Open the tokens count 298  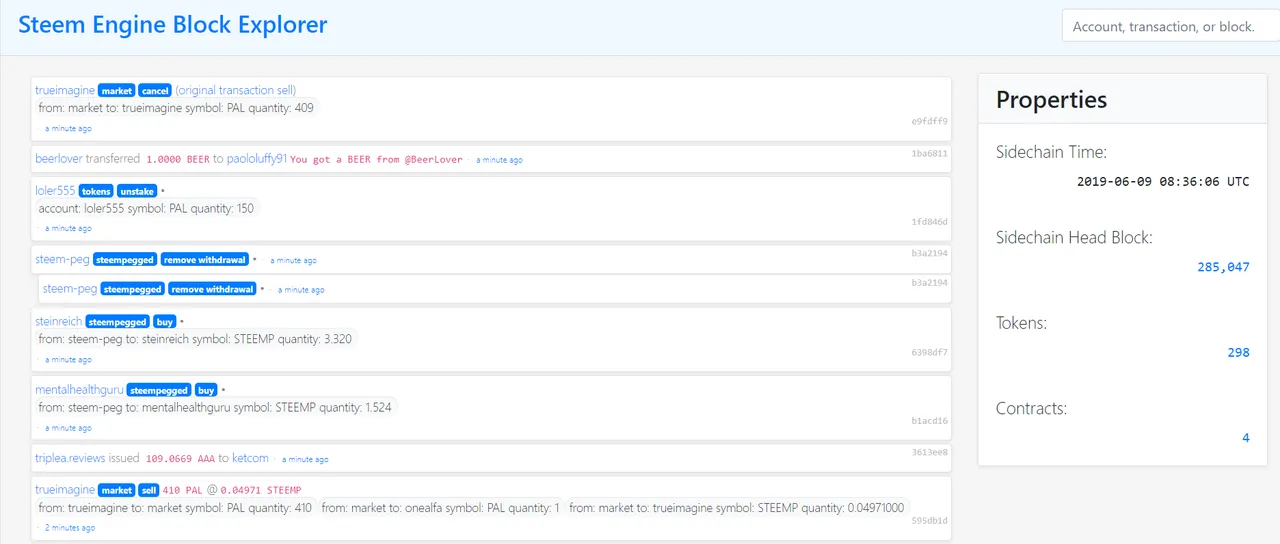point(1239,352)
